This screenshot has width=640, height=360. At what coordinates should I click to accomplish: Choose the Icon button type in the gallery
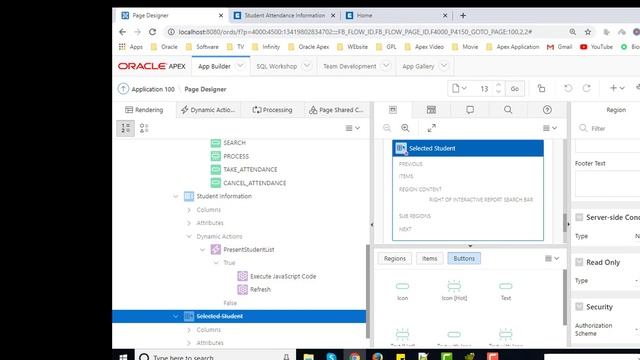coord(402,291)
